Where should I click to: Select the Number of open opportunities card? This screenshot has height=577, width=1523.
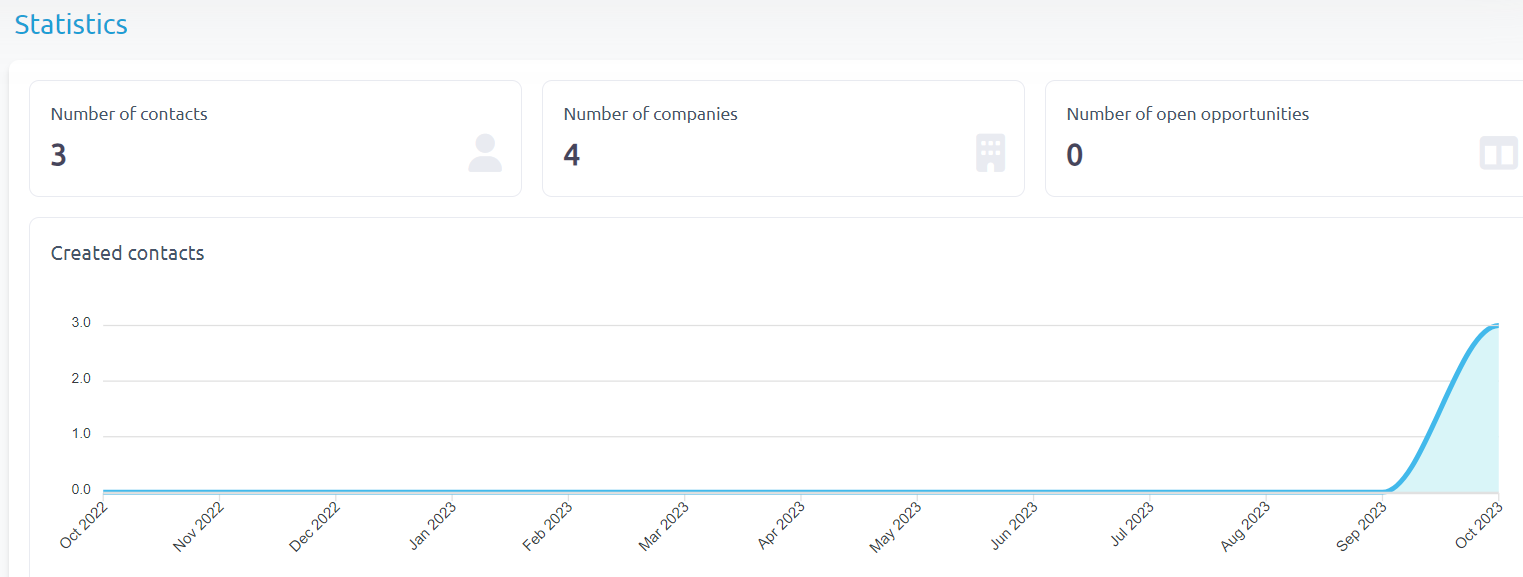[1284, 138]
